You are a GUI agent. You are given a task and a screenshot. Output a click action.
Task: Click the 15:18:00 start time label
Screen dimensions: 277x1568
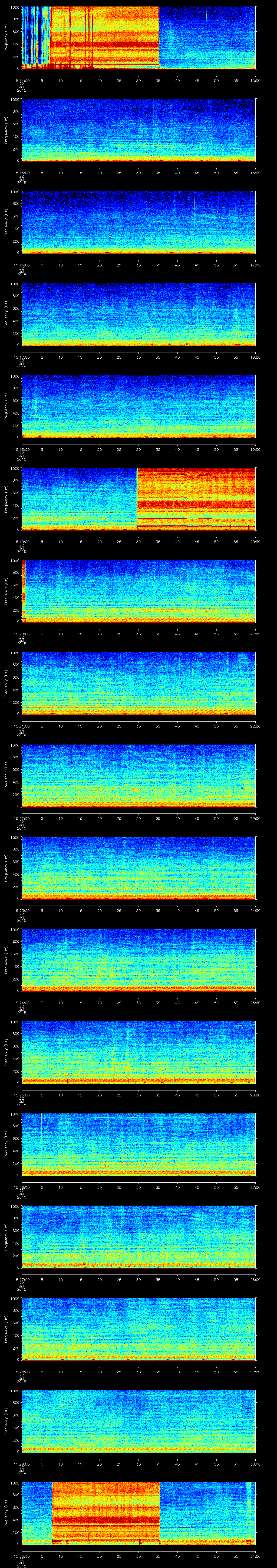coord(21,449)
